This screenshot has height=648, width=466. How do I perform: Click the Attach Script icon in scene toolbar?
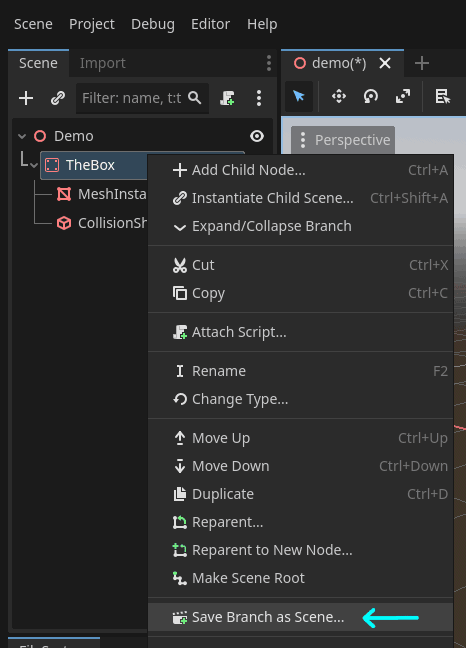click(x=227, y=98)
